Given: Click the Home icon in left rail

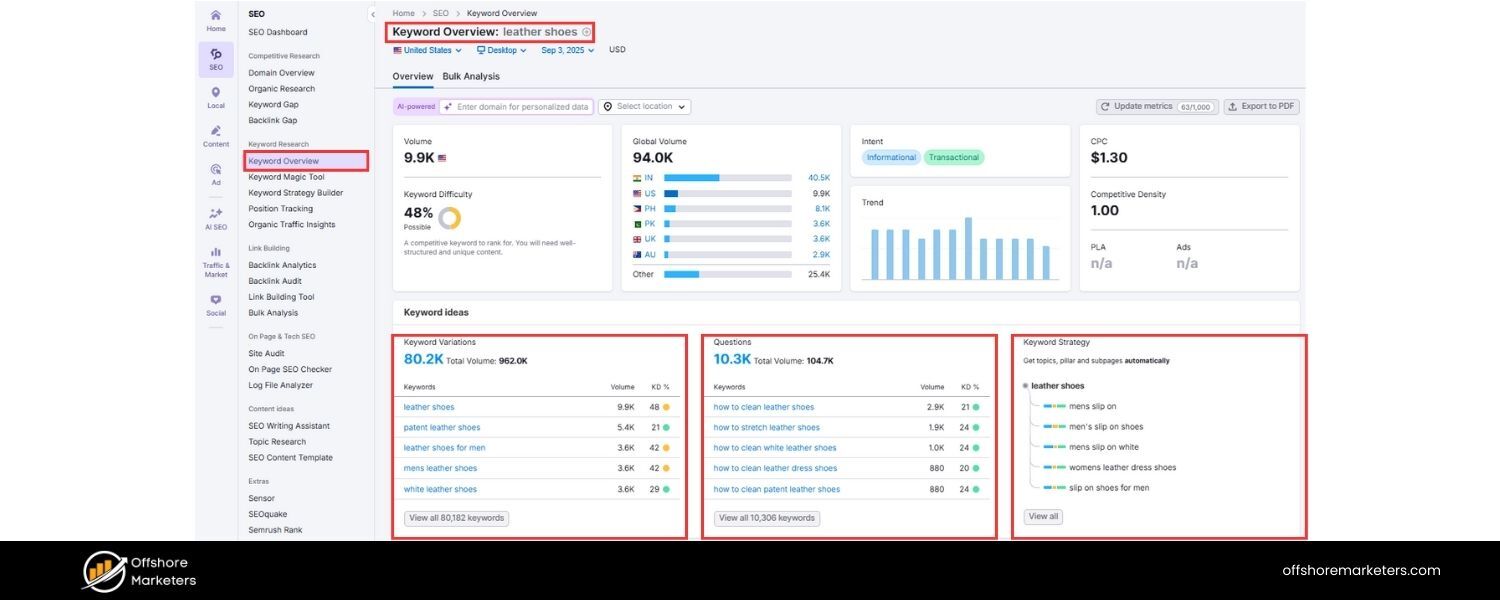Looking at the screenshot, I should (216, 16).
